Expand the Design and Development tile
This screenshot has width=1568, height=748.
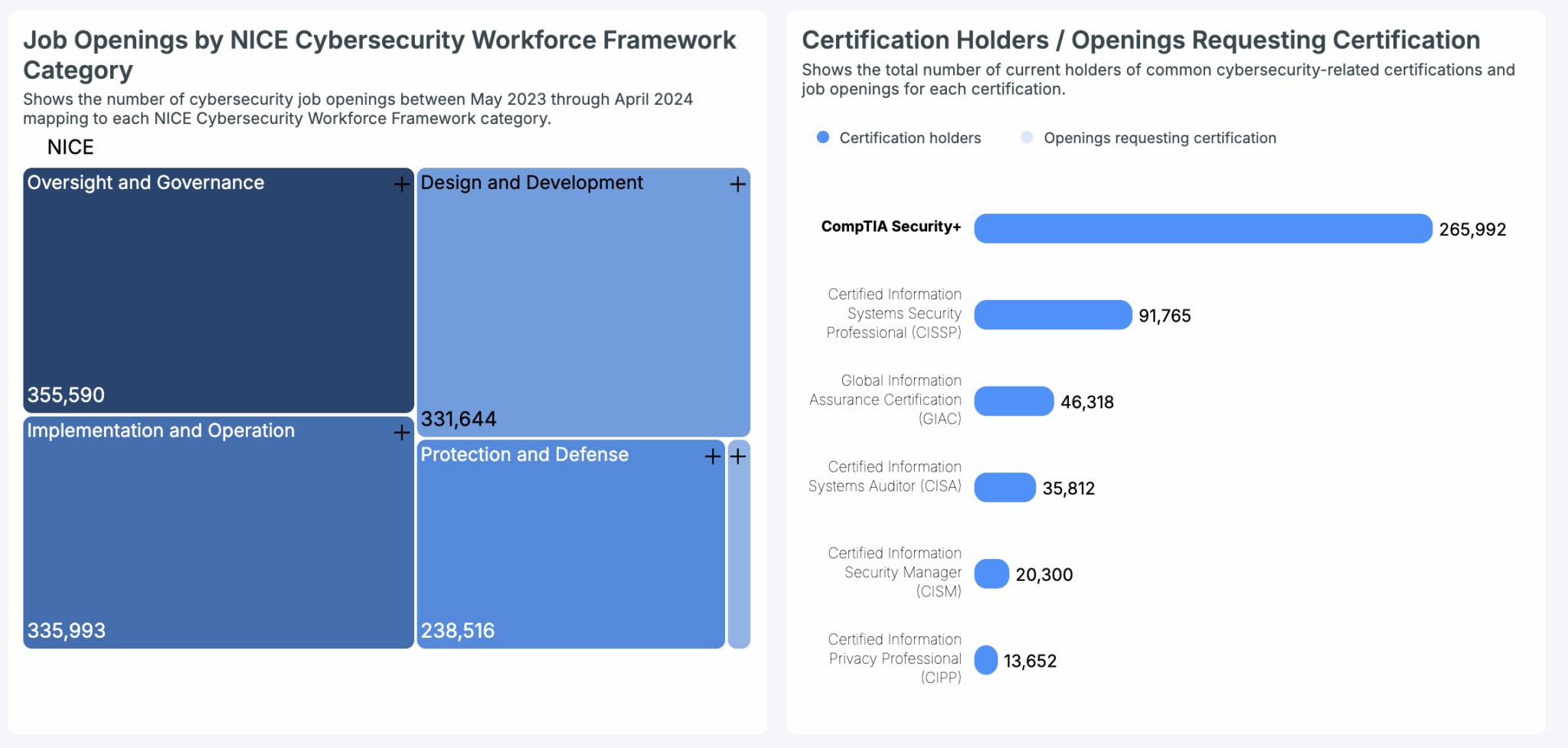pos(737,185)
